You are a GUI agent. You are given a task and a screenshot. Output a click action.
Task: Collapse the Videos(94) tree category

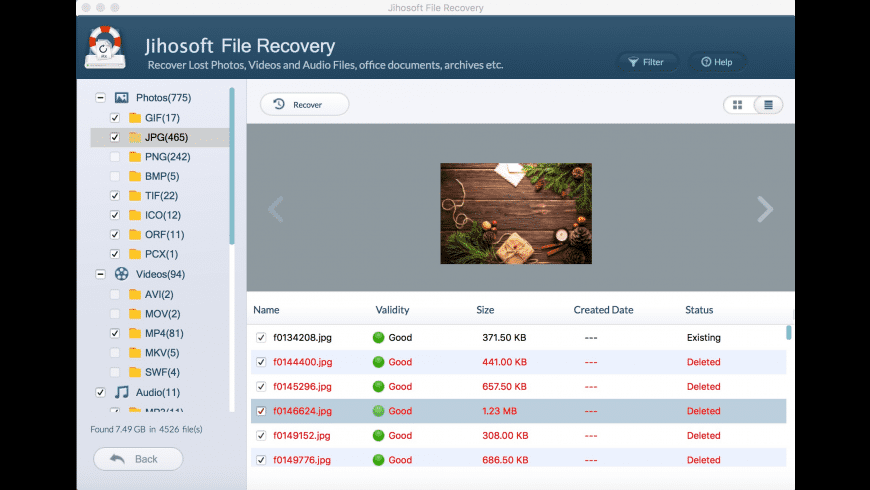point(100,274)
